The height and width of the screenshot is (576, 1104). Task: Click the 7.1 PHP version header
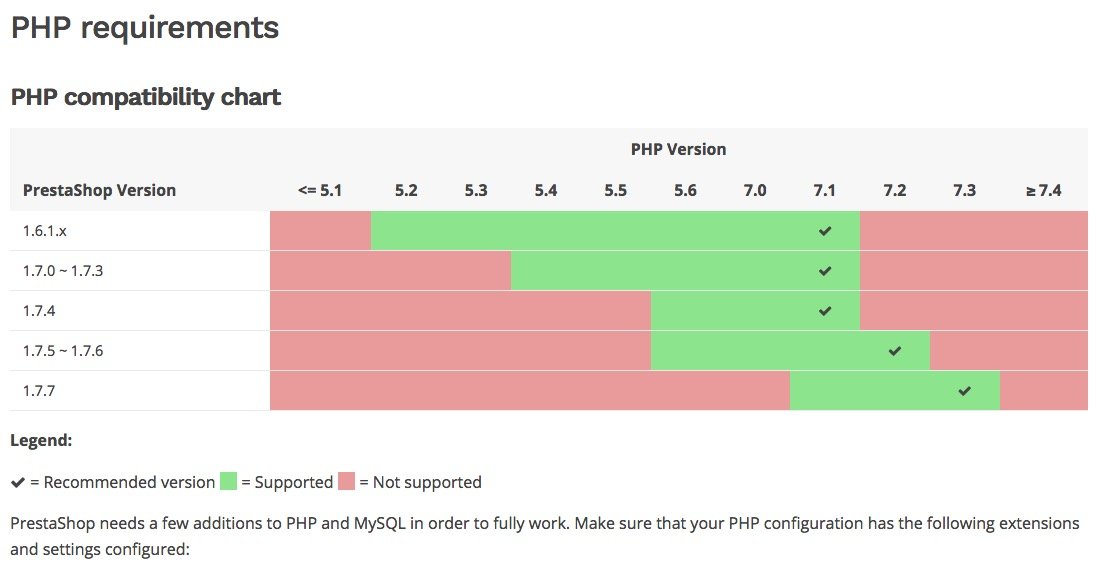[824, 190]
